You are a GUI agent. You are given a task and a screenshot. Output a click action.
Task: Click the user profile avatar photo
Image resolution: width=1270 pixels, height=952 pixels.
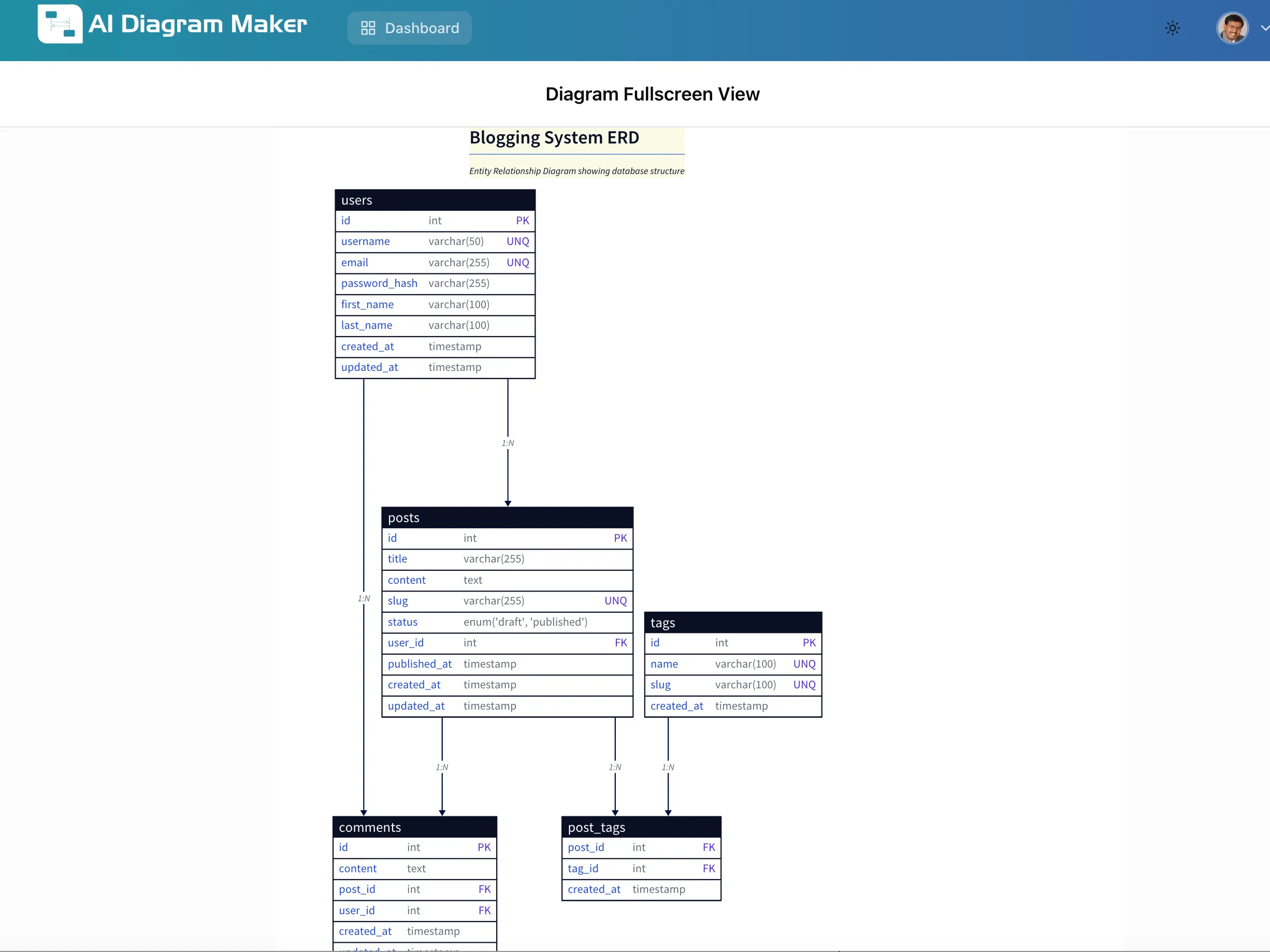(x=1232, y=28)
